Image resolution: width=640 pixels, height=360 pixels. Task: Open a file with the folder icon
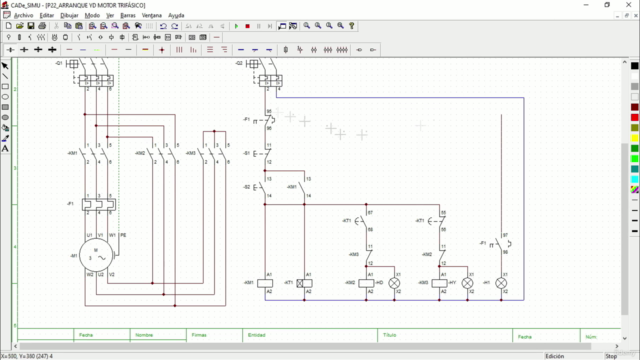coord(20,26)
